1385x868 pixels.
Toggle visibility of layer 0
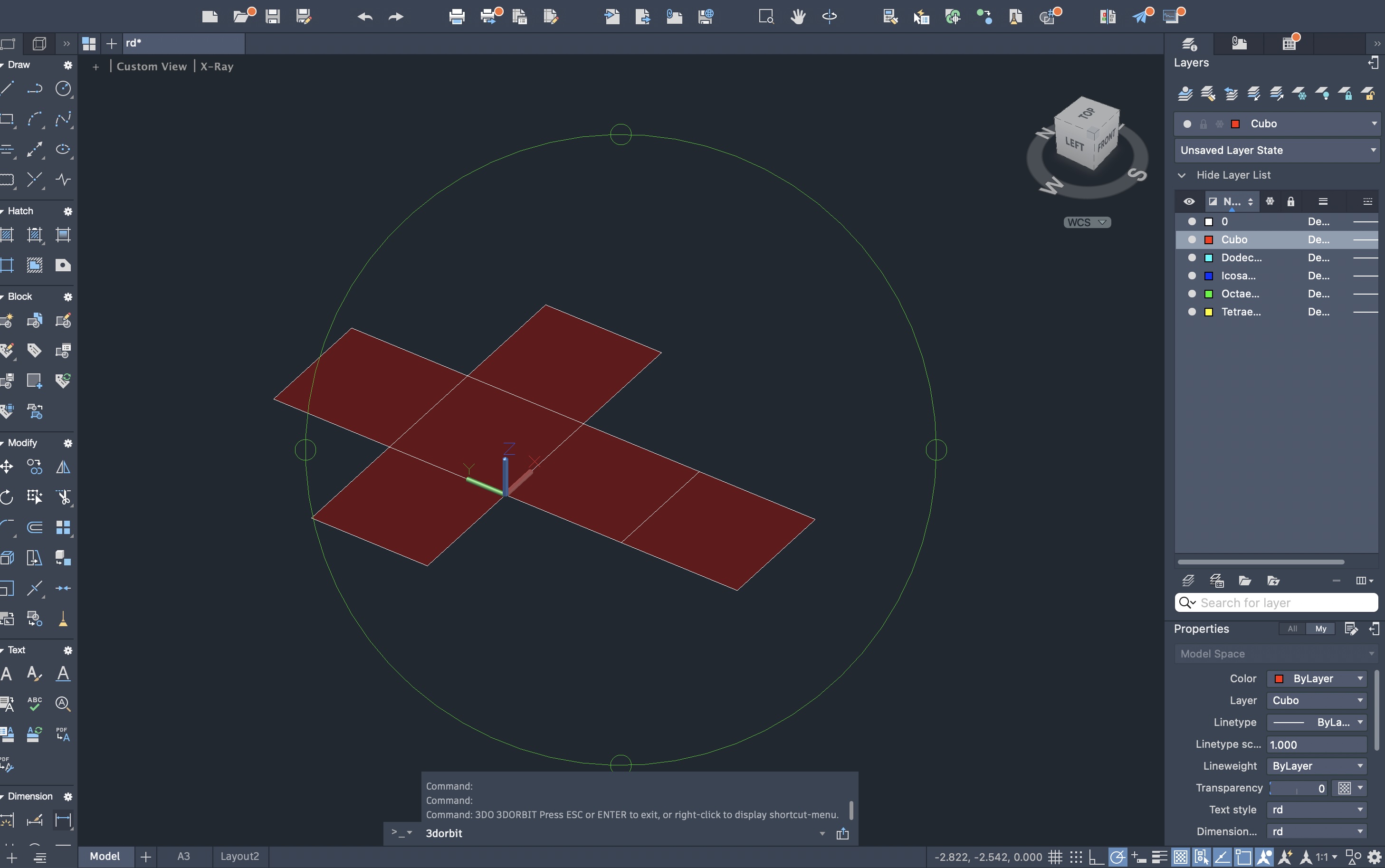coord(1192,221)
